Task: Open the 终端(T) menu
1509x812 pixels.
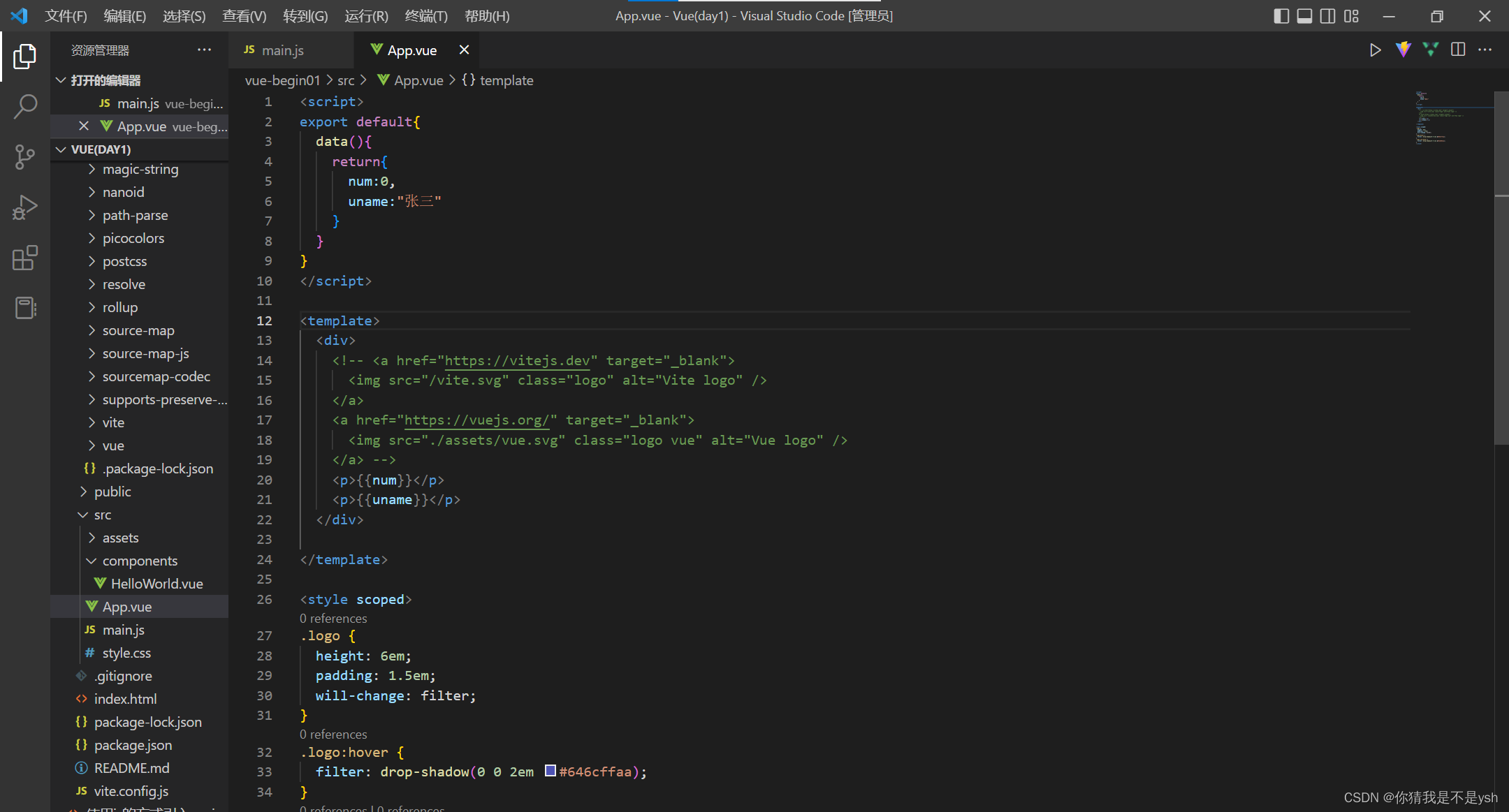Action: [425, 16]
